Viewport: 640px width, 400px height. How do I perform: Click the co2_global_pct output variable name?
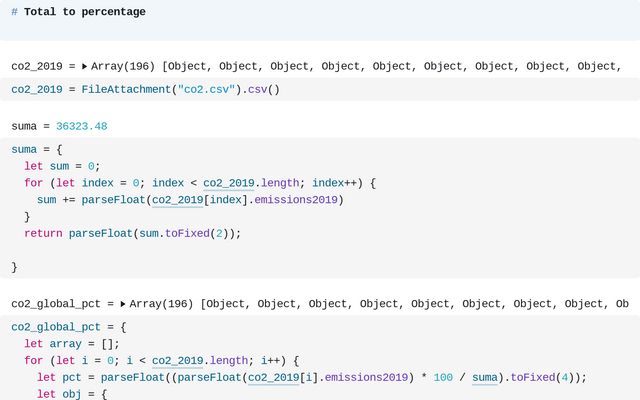[x=56, y=304]
